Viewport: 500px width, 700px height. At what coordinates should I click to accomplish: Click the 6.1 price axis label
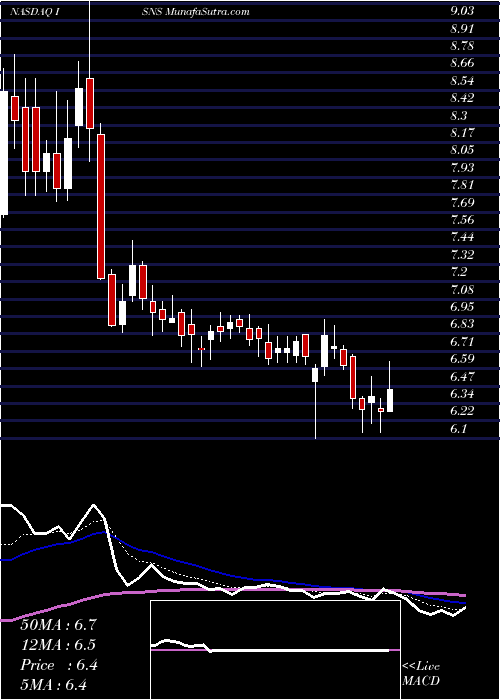[459, 429]
